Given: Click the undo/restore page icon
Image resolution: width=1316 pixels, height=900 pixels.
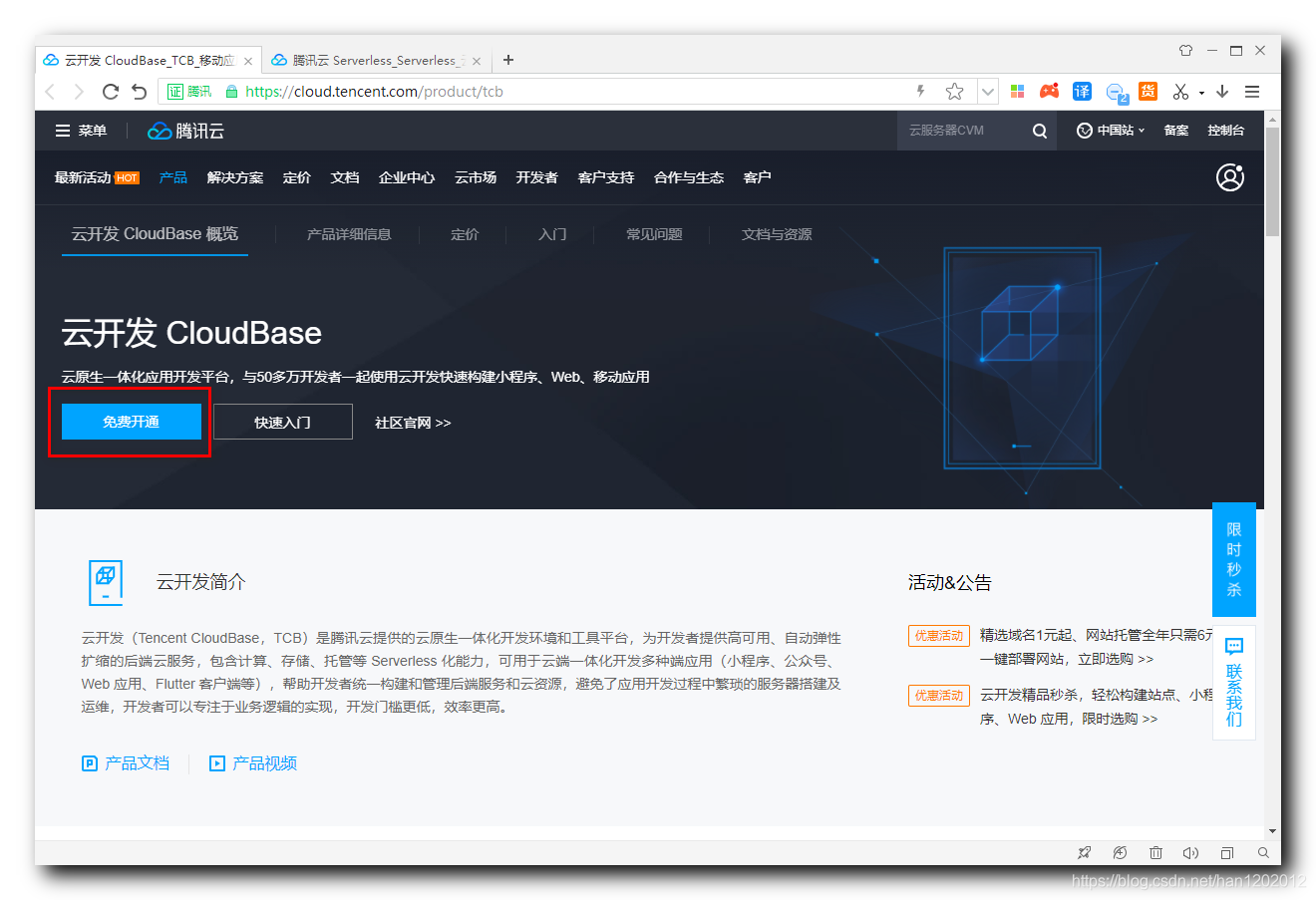Looking at the screenshot, I should [140, 92].
